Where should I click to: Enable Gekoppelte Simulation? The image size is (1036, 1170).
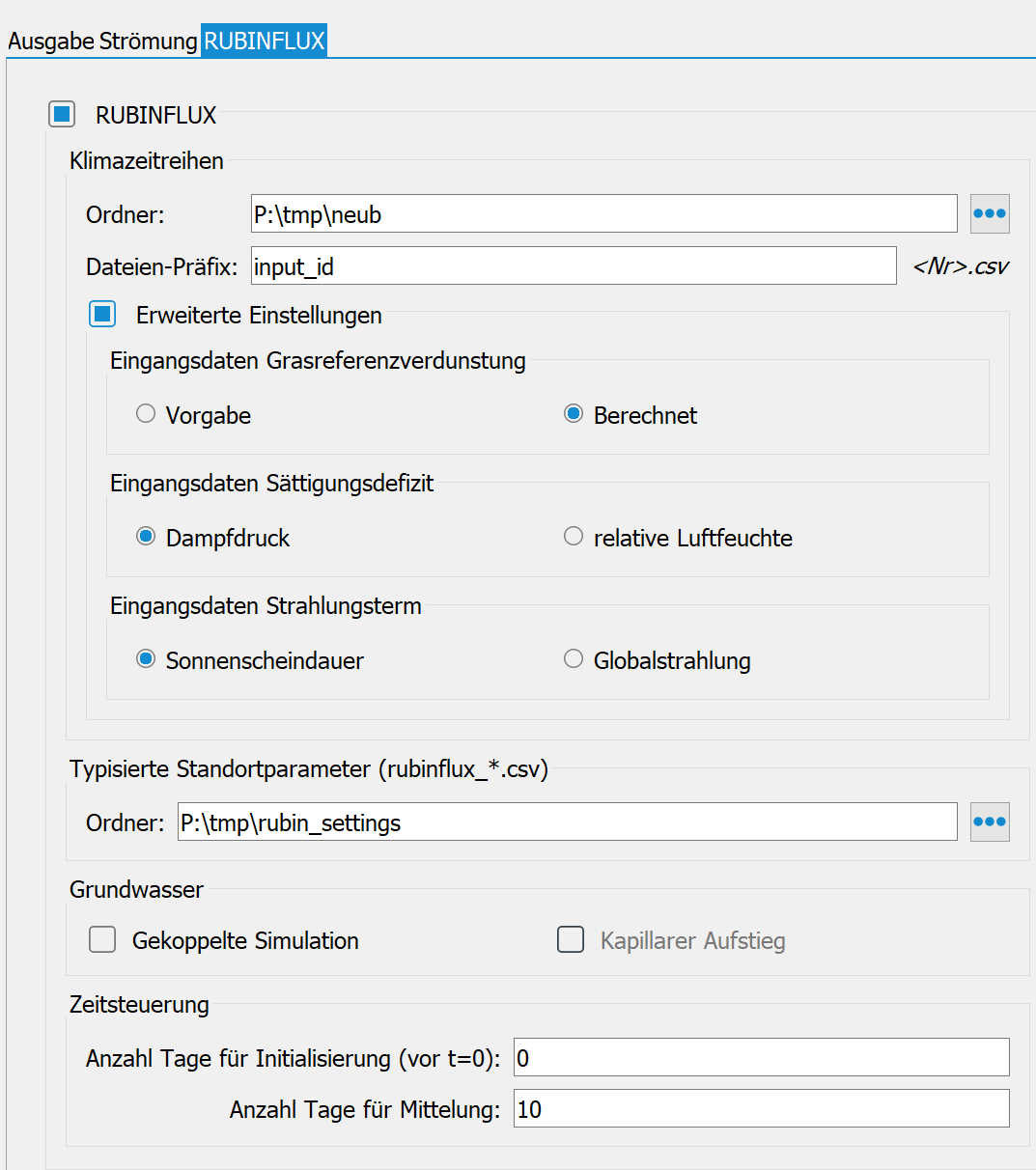tap(102, 940)
